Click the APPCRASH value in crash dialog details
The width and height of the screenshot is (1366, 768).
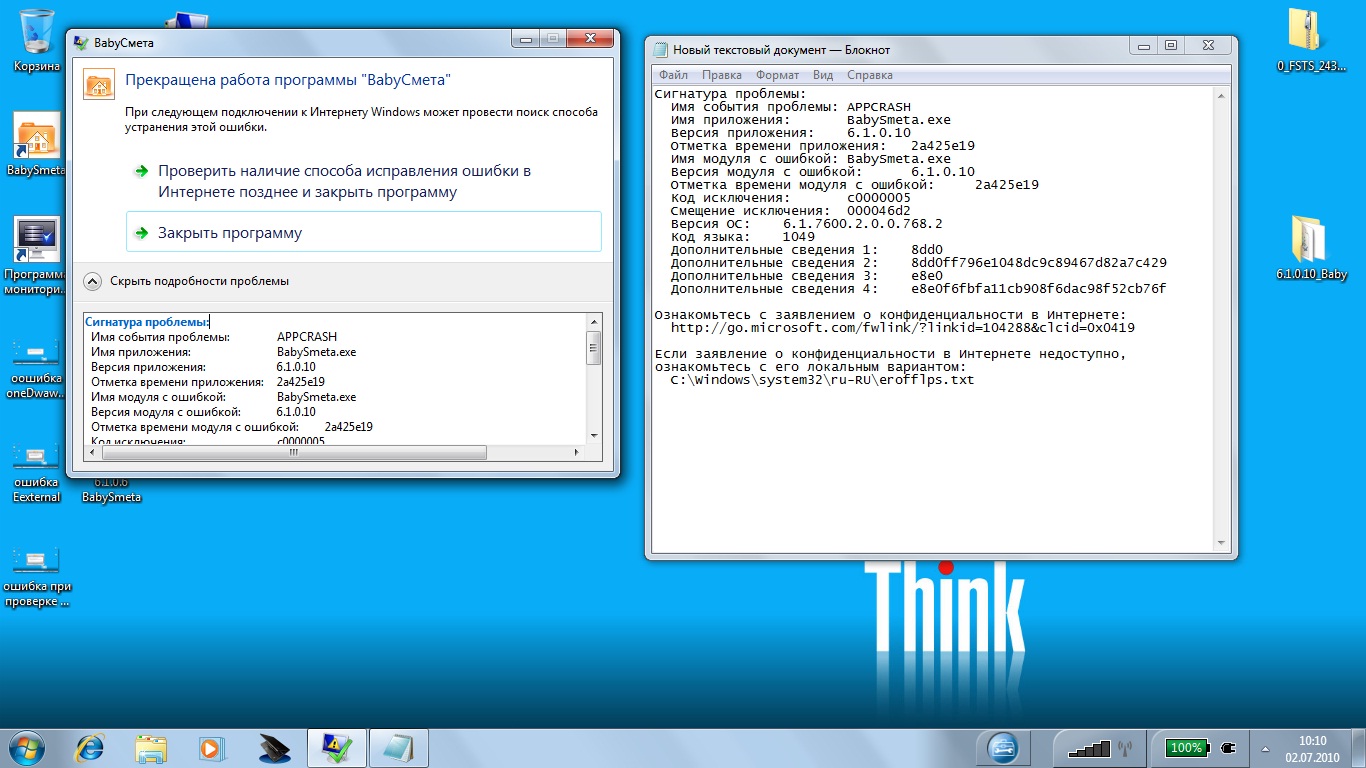click(307, 337)
